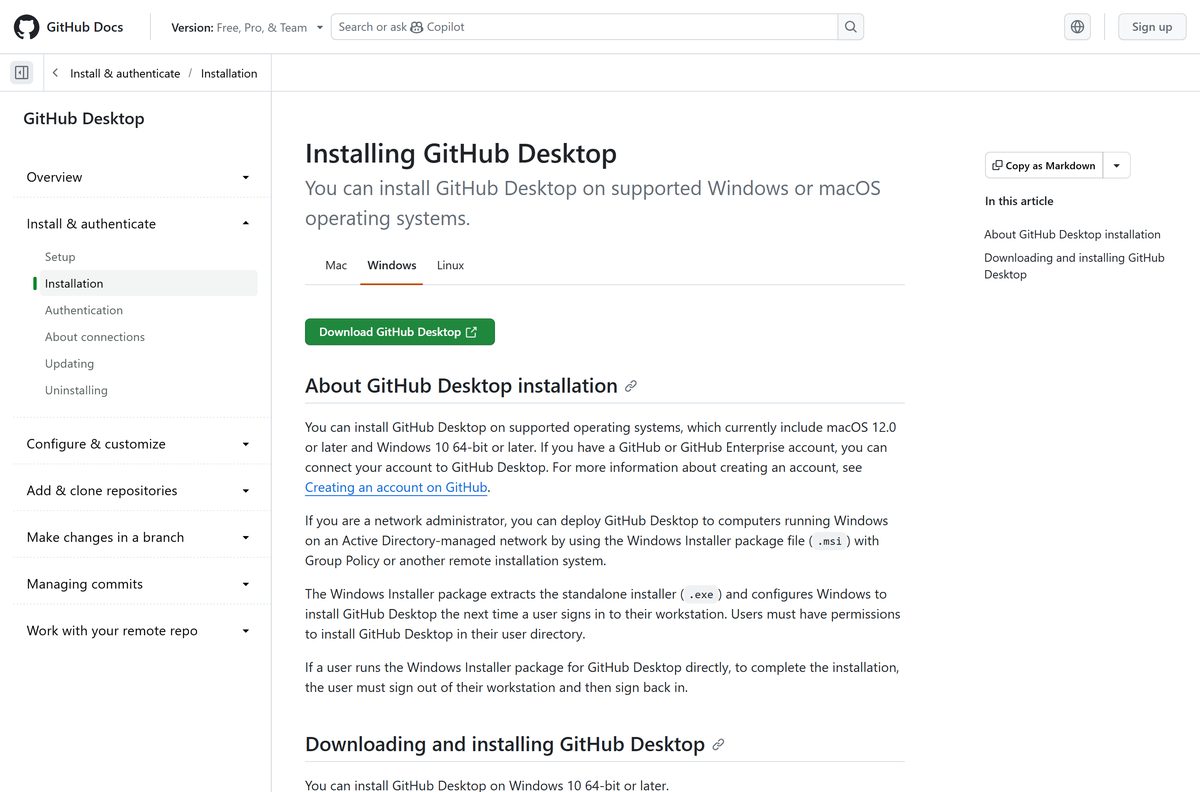Screen dimensions: 1200x792
Task: Collapse the sidebar with the panel icon
Action: click(x=21, y=73)
